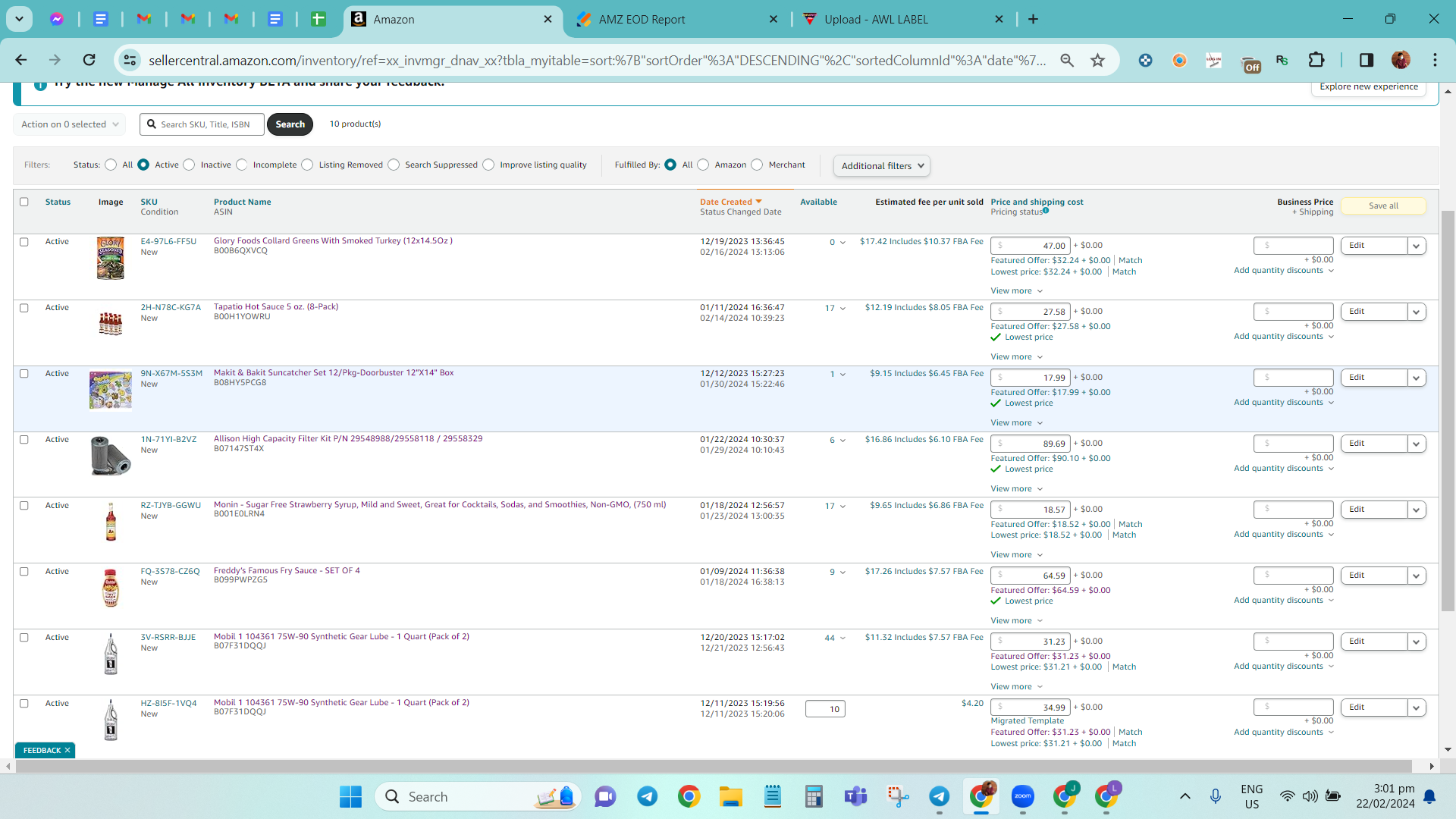Filter by Search Suppressed status

pyautogui.click(x=394, y=165)
